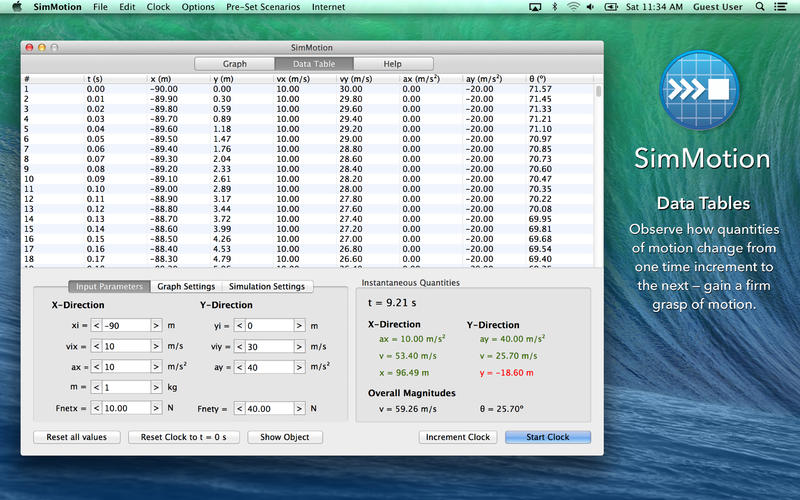Open the Simulation Settings tab
Screen dimensions: 800x500
tap(267, 287)
